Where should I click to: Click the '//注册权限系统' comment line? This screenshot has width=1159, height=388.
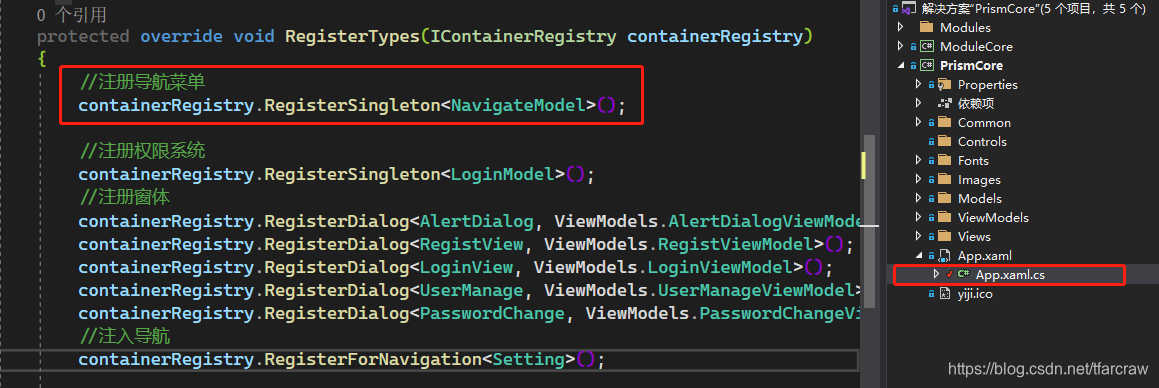[142, 152]
